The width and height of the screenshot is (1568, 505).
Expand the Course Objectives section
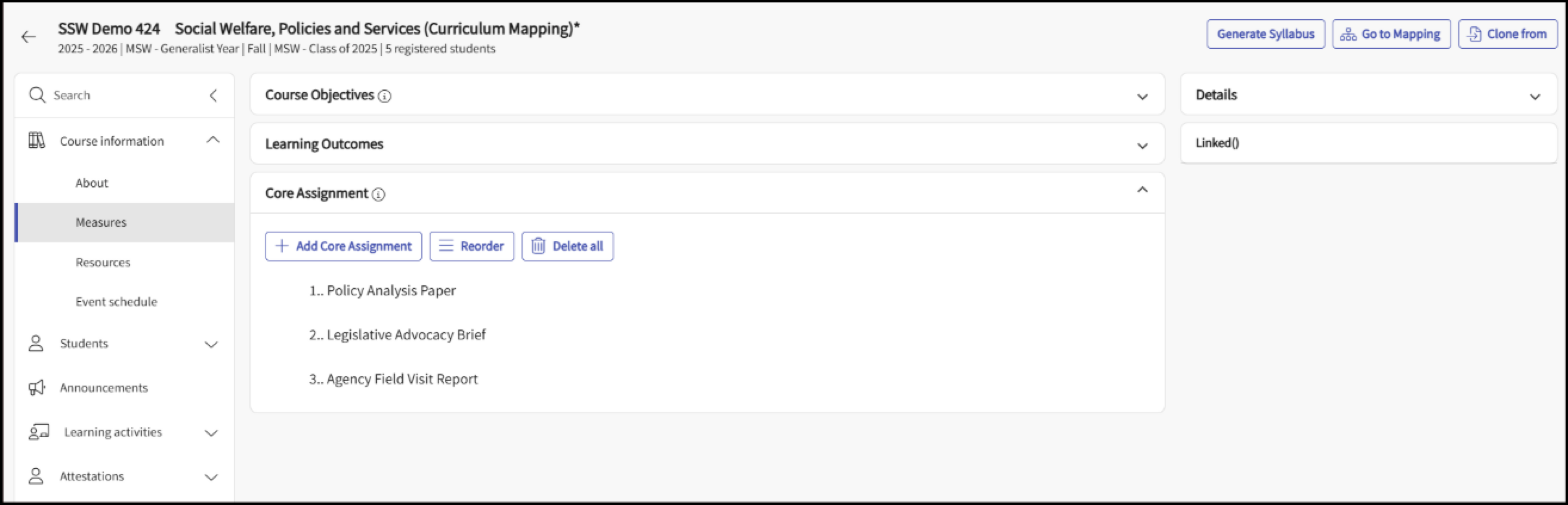tap(1143, 96)
